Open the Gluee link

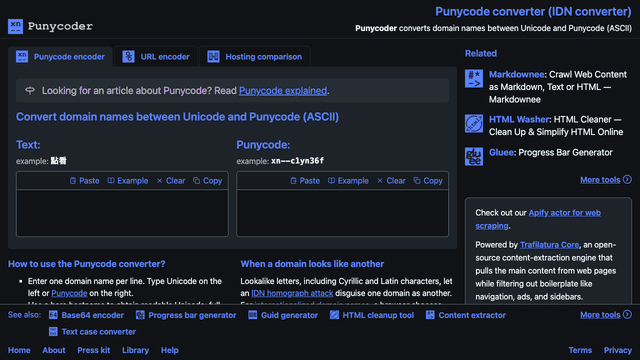pyautogui.click(x=501, y=153)
